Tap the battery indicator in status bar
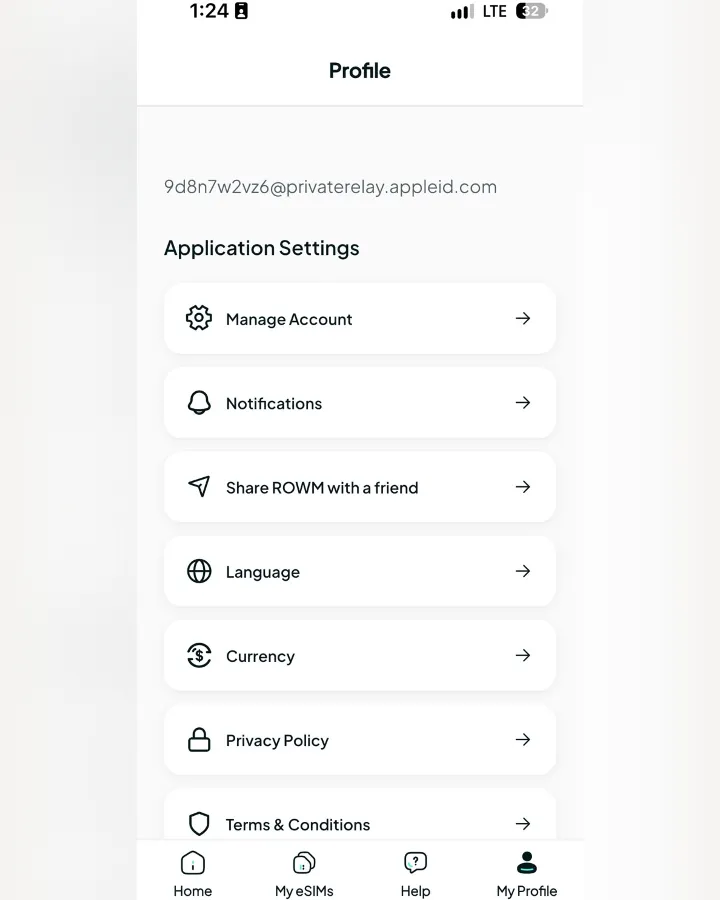720x900 pixels. [x=531, y=11]
